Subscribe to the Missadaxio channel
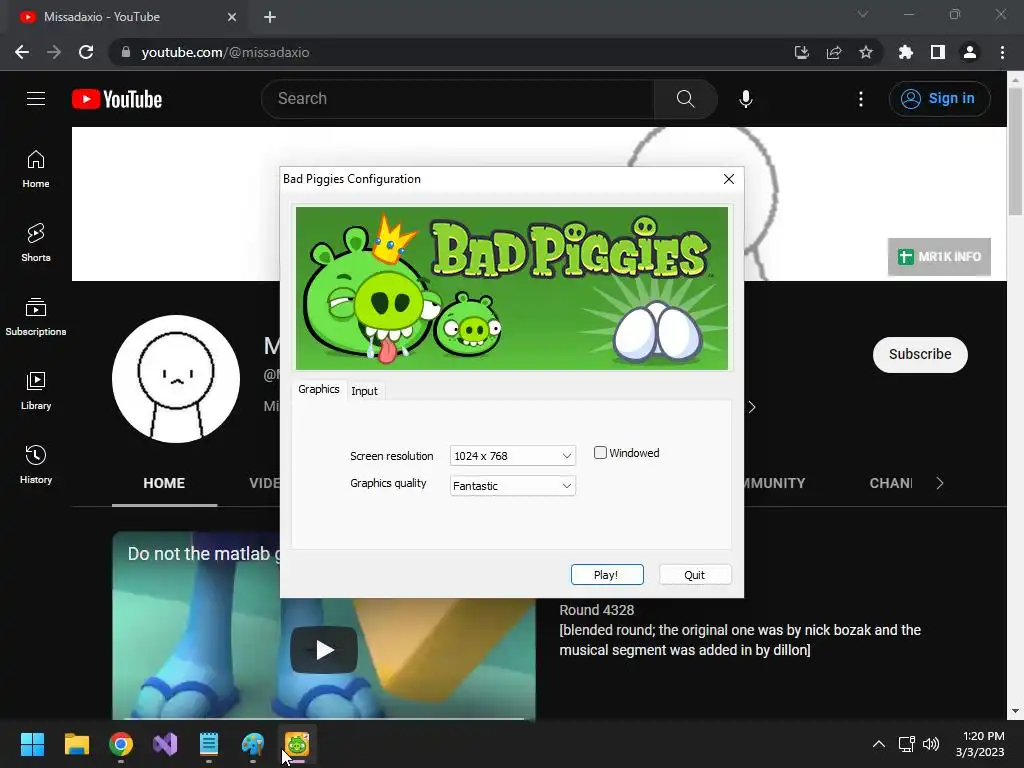The width and height of the screenshot is (1024, 768). (920, 355)
